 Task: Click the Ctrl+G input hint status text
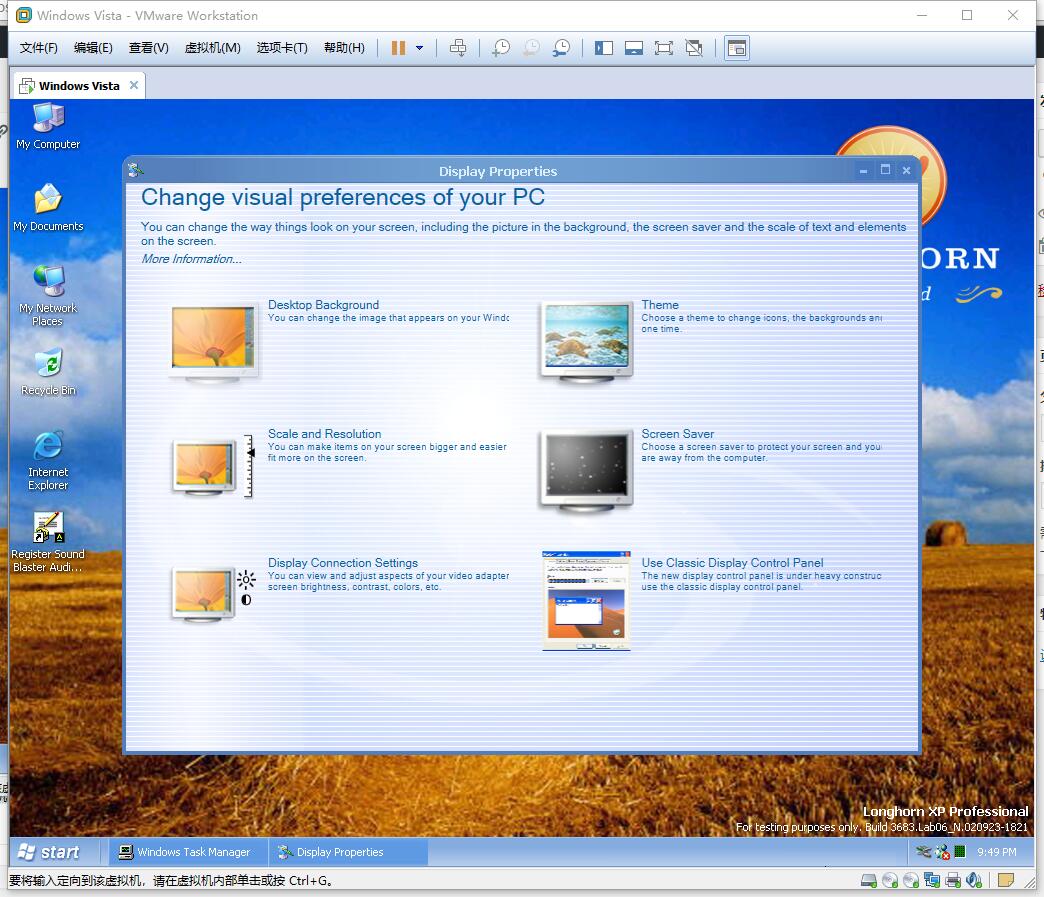tap(170, 880)
